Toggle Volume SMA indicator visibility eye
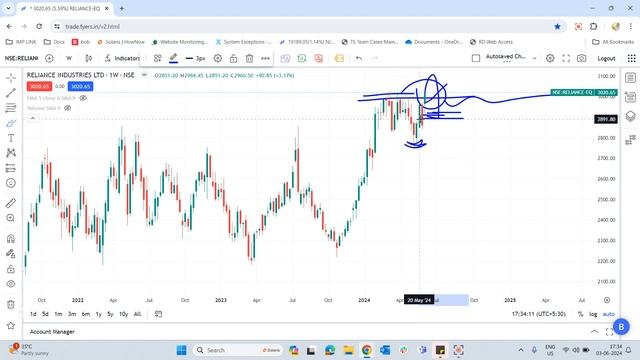The height and width of the screenshot is (360, 640). (x=68, y=108)
